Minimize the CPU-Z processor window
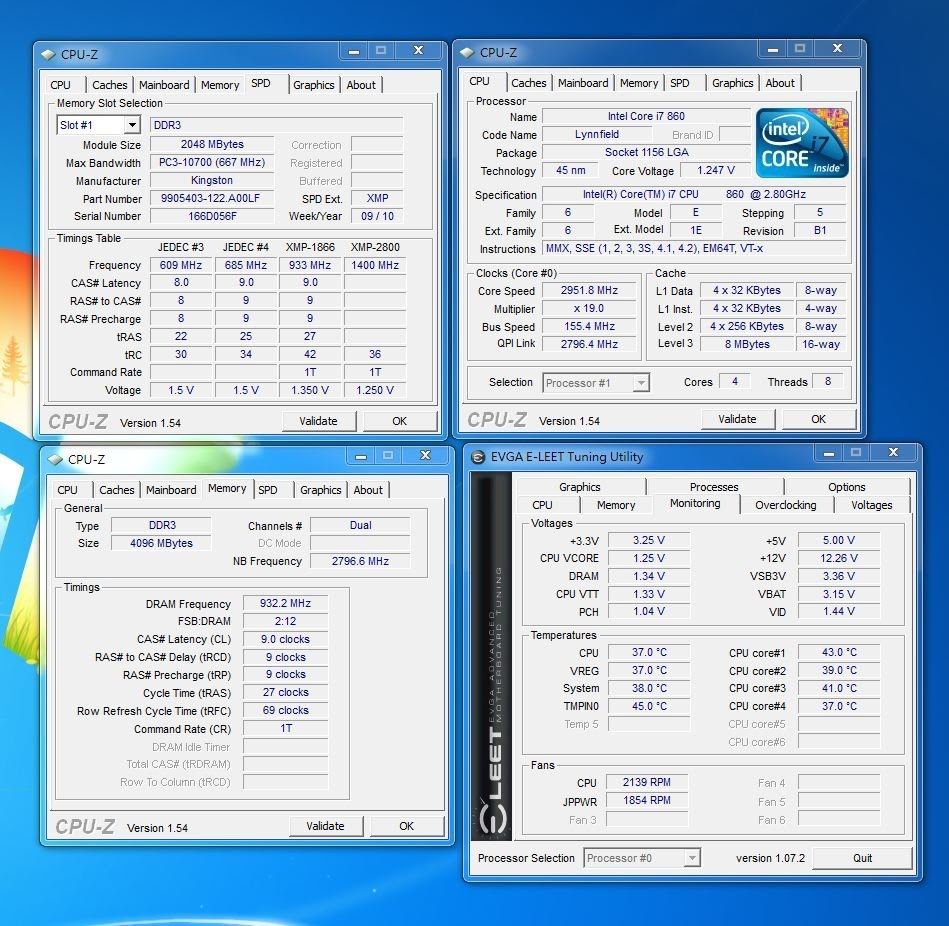This screenshot has height=926, width=949. click(x=773, y=49)
